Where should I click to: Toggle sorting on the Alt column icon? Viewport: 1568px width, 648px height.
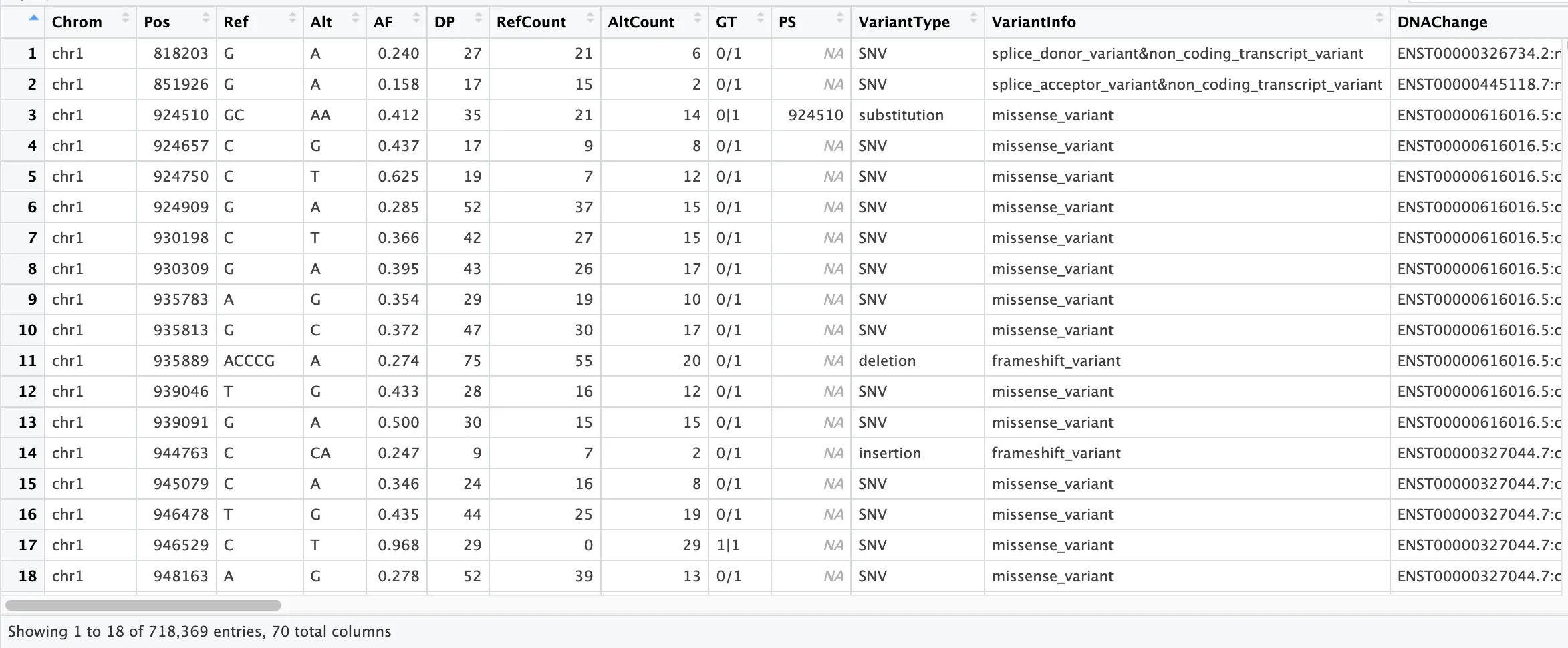pos(355,19)
